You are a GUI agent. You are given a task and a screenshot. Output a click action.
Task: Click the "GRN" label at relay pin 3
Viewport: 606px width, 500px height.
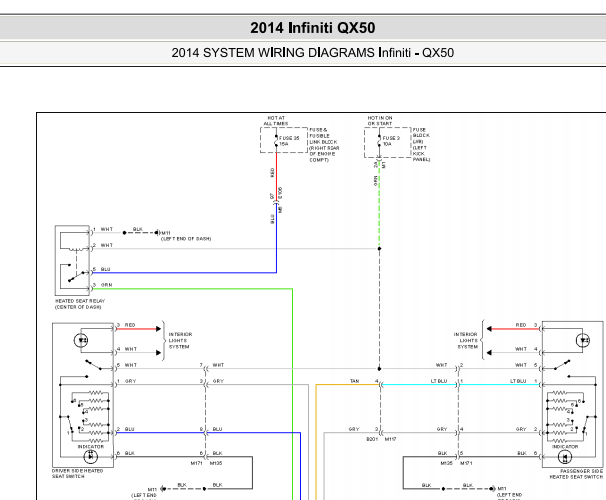coord(106,285)
